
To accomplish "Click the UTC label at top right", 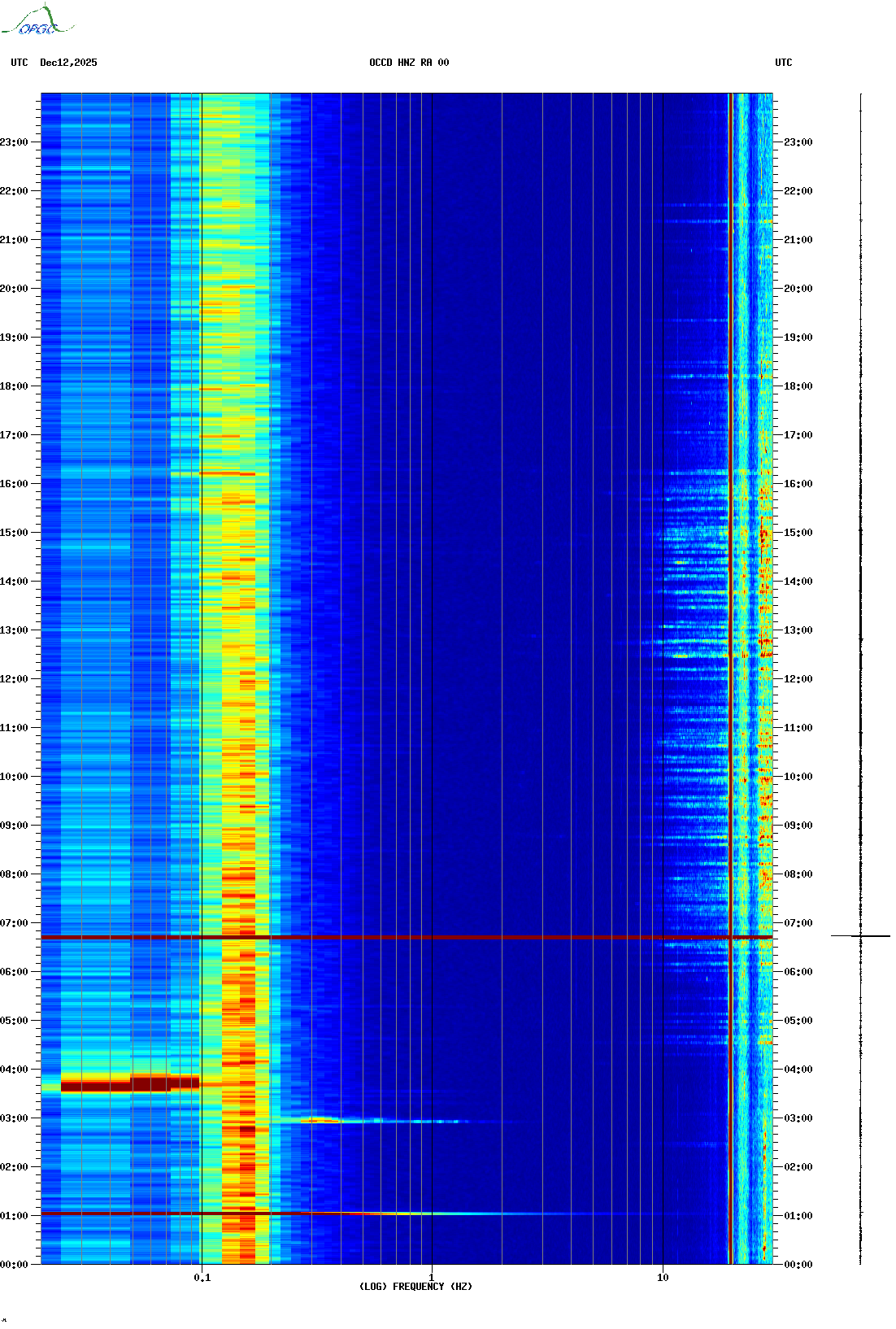I will click(783, 63).
